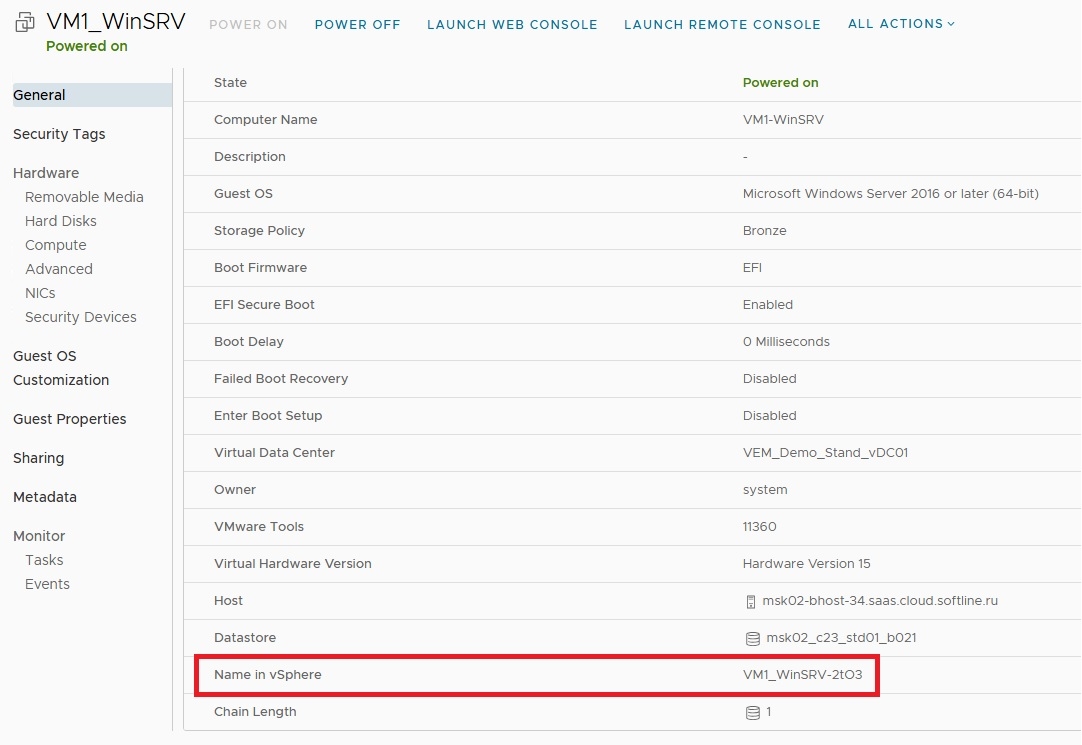Click the Computer Name value VM1-WinSRV
The height and width of the screenshot is (745, 1082).
pos(783,119)
